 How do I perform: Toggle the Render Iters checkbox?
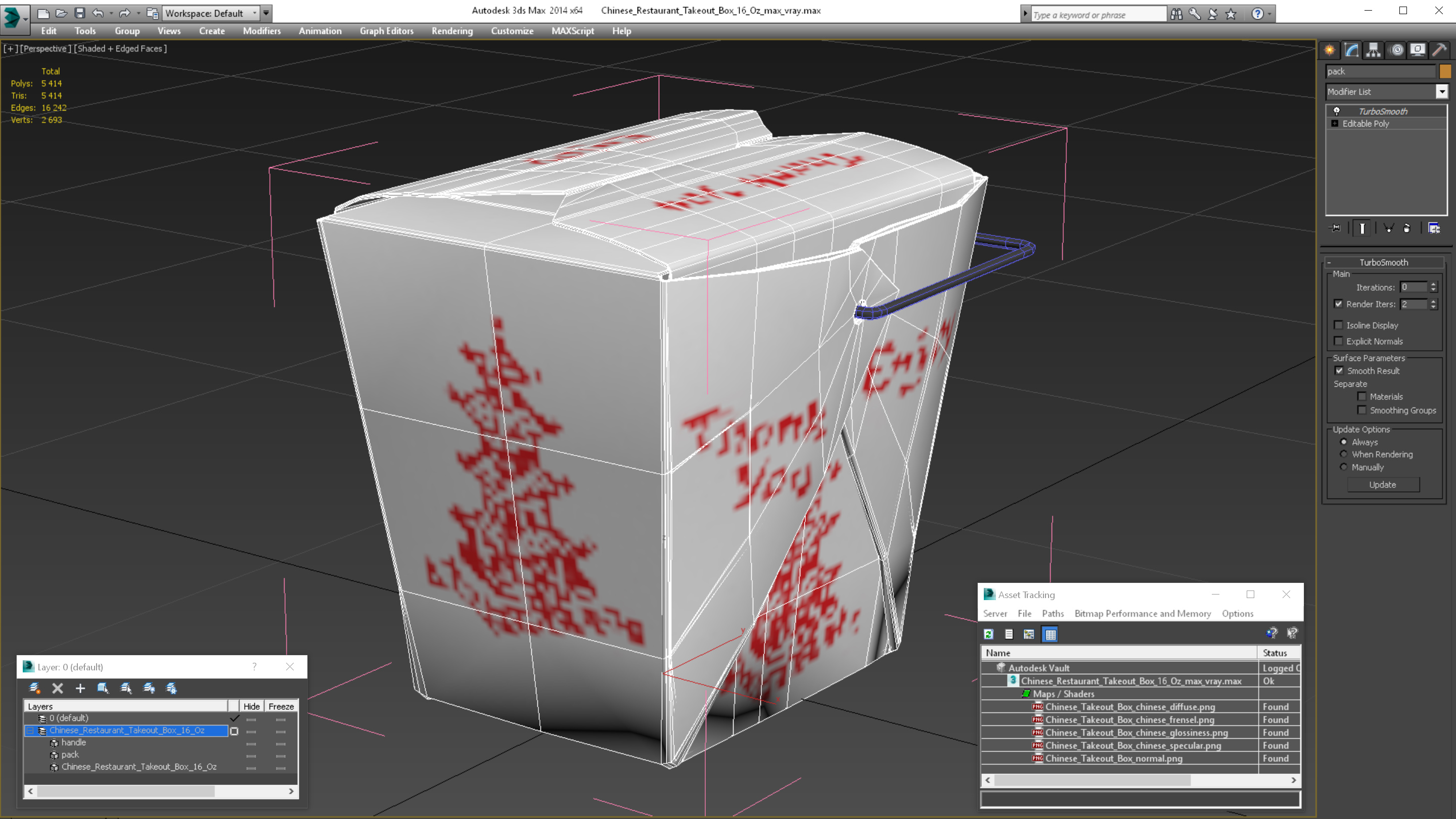pos(1338,304)
